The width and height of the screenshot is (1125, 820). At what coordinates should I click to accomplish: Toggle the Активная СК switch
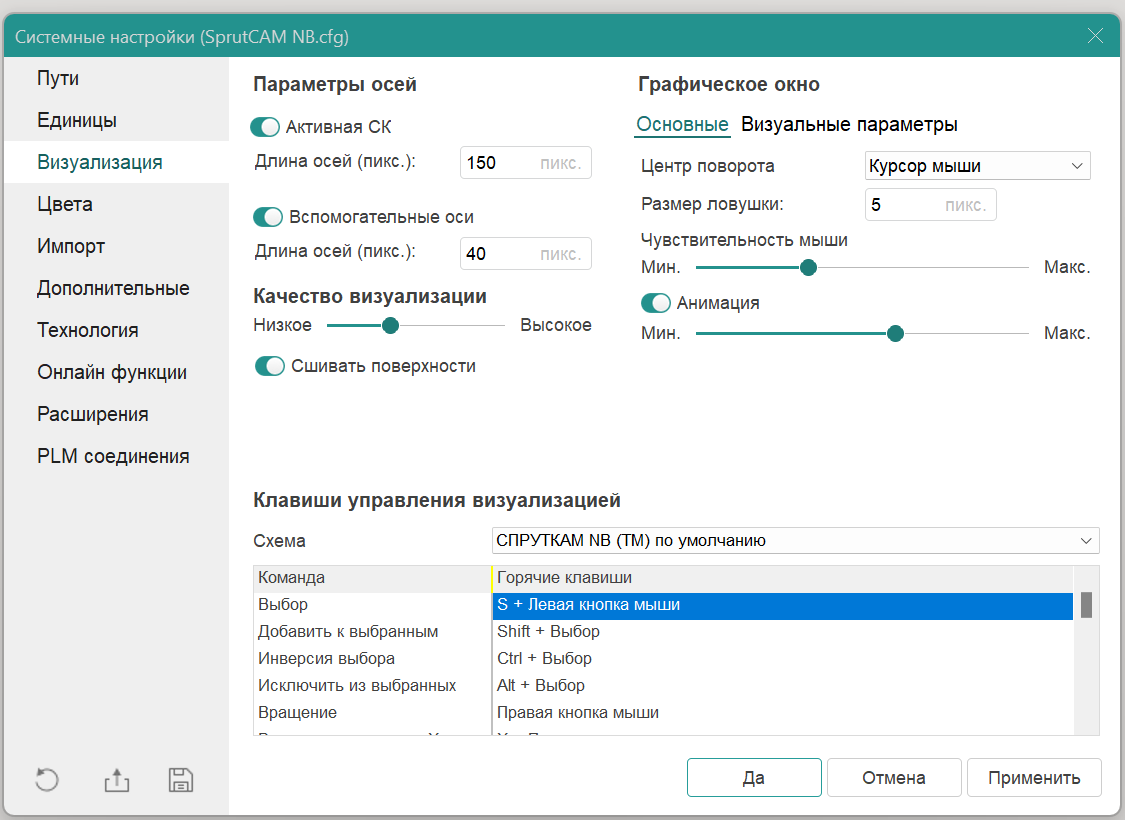pyautogui.click(x=265, y=127)
